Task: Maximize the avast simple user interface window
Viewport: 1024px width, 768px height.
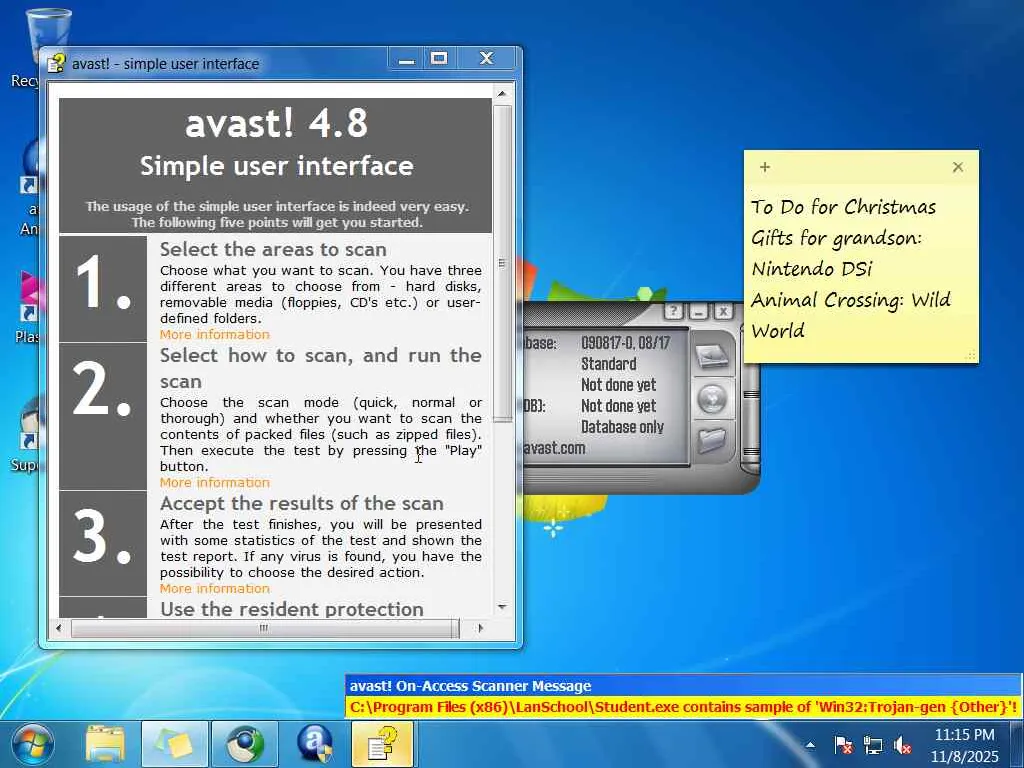Action: coord(439,58)
